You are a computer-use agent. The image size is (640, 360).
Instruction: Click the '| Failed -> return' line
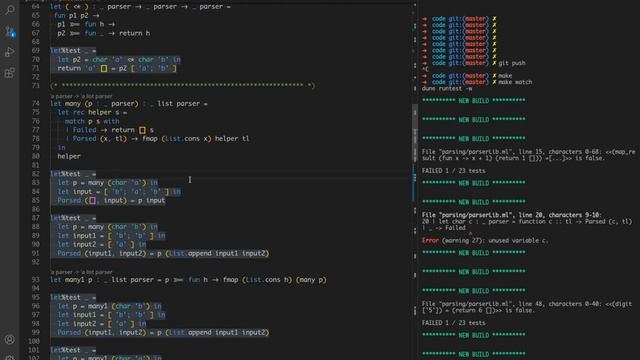point(109,130)
